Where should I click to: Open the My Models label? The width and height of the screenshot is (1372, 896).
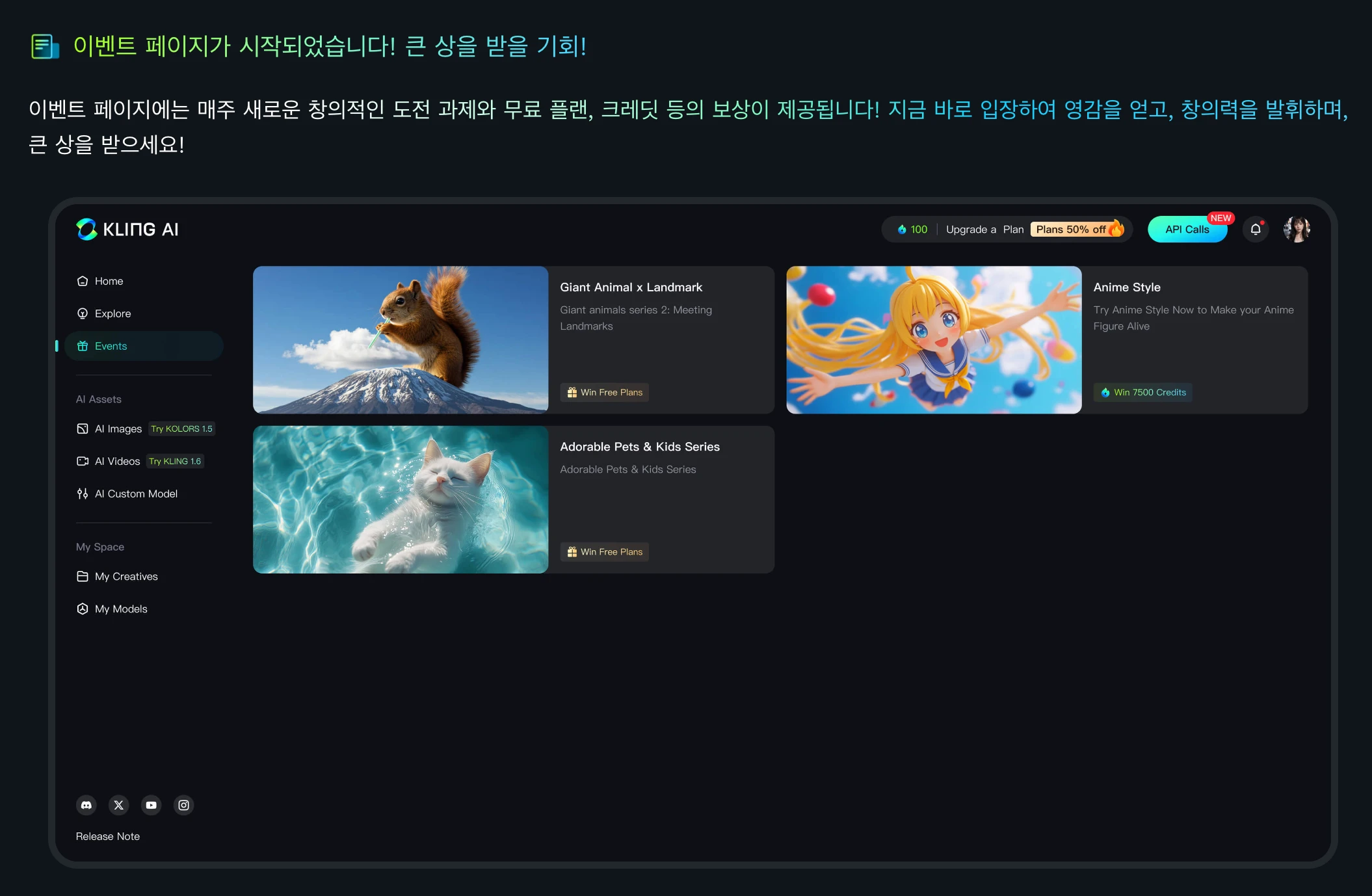pyautogui.click(x=121, y=609)
